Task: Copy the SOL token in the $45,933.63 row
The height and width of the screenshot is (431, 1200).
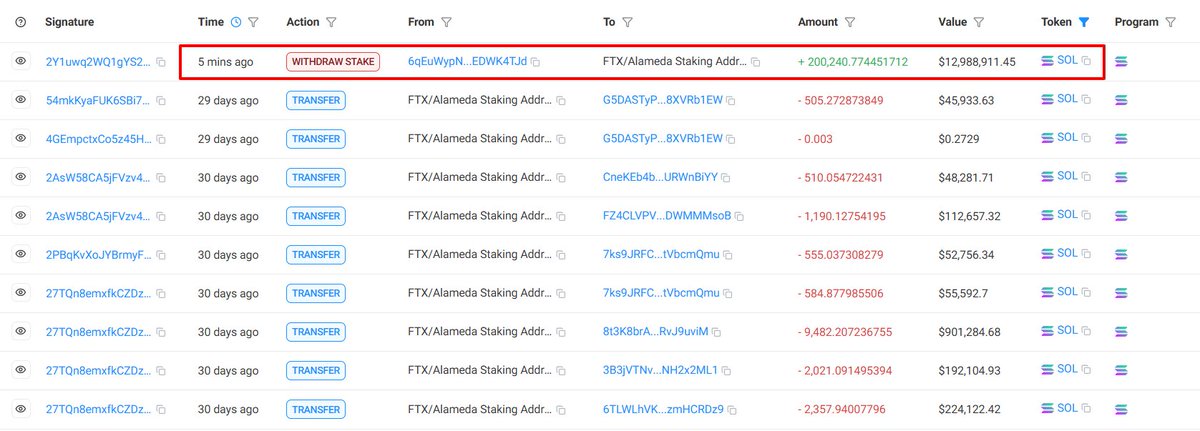Action: pyautogui.click(x=1087, y=100)
